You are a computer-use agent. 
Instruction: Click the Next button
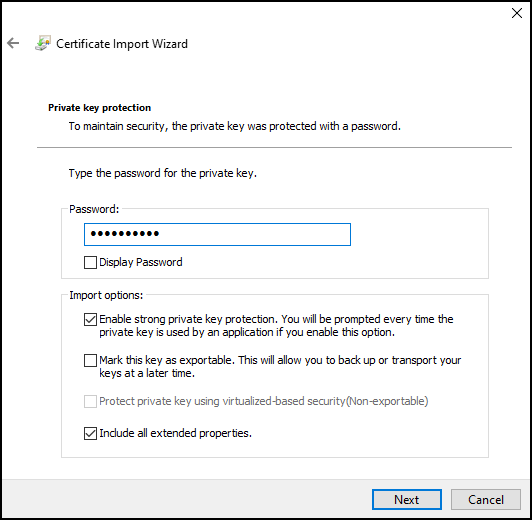click(406, 499)
